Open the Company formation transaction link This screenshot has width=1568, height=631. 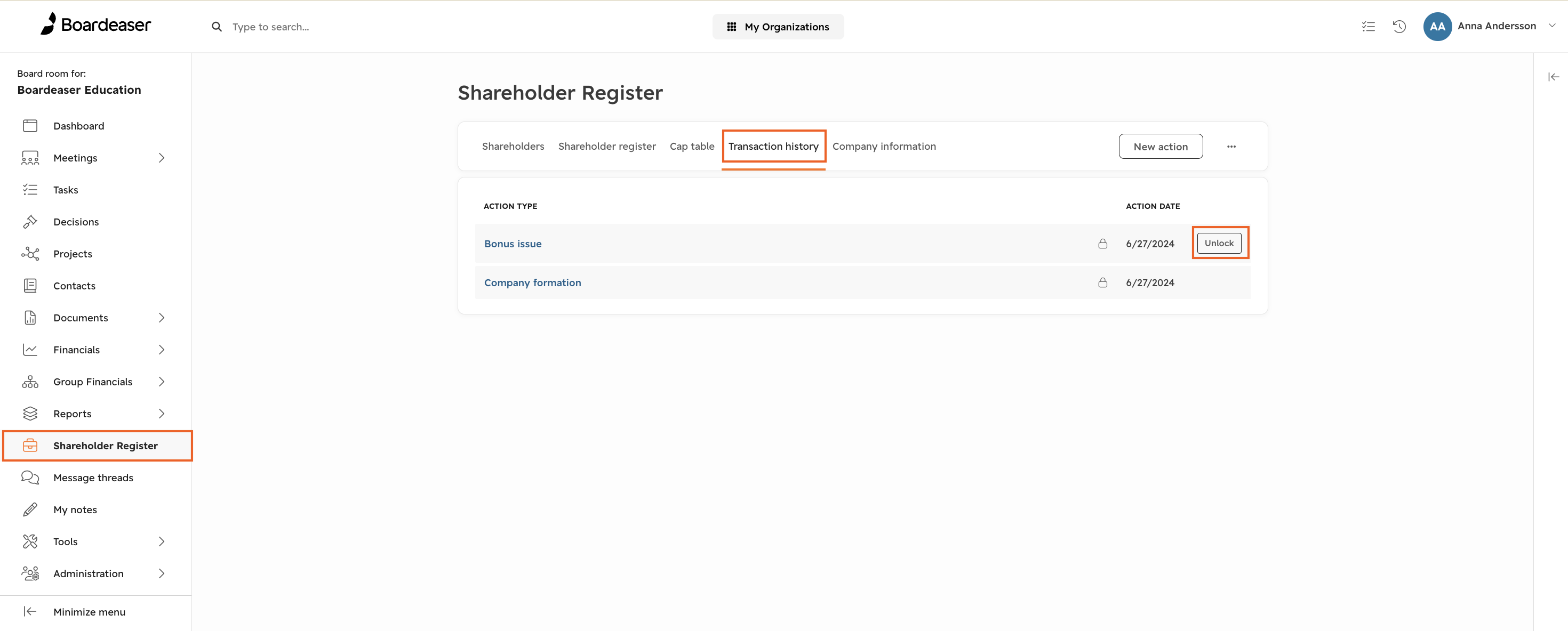(532, 282)
